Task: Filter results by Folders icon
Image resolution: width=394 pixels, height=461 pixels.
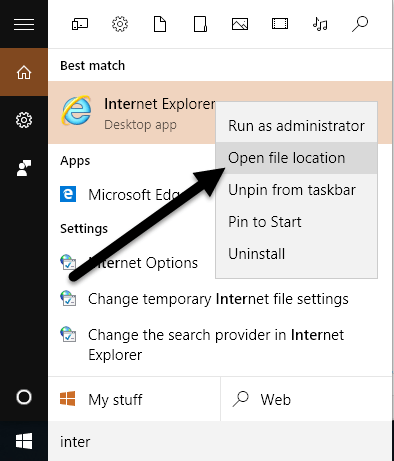Action: (200, 24)
